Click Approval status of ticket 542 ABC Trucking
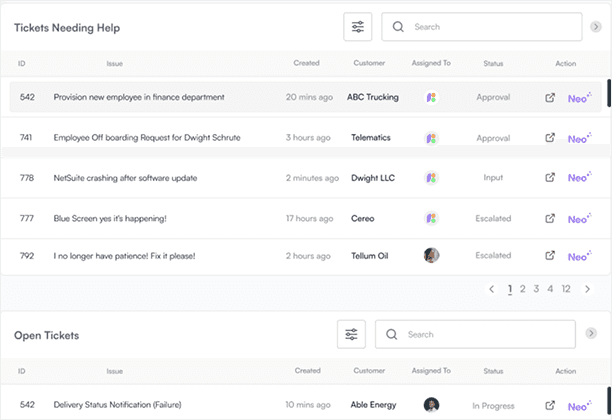The image size is (612, 420). point(493,97)
